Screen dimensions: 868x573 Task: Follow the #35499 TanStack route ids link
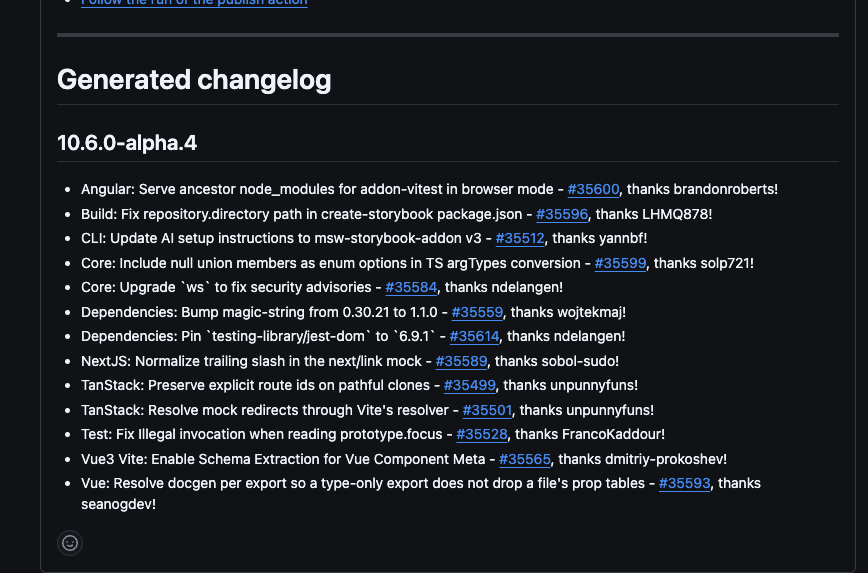tap(469, 385)
